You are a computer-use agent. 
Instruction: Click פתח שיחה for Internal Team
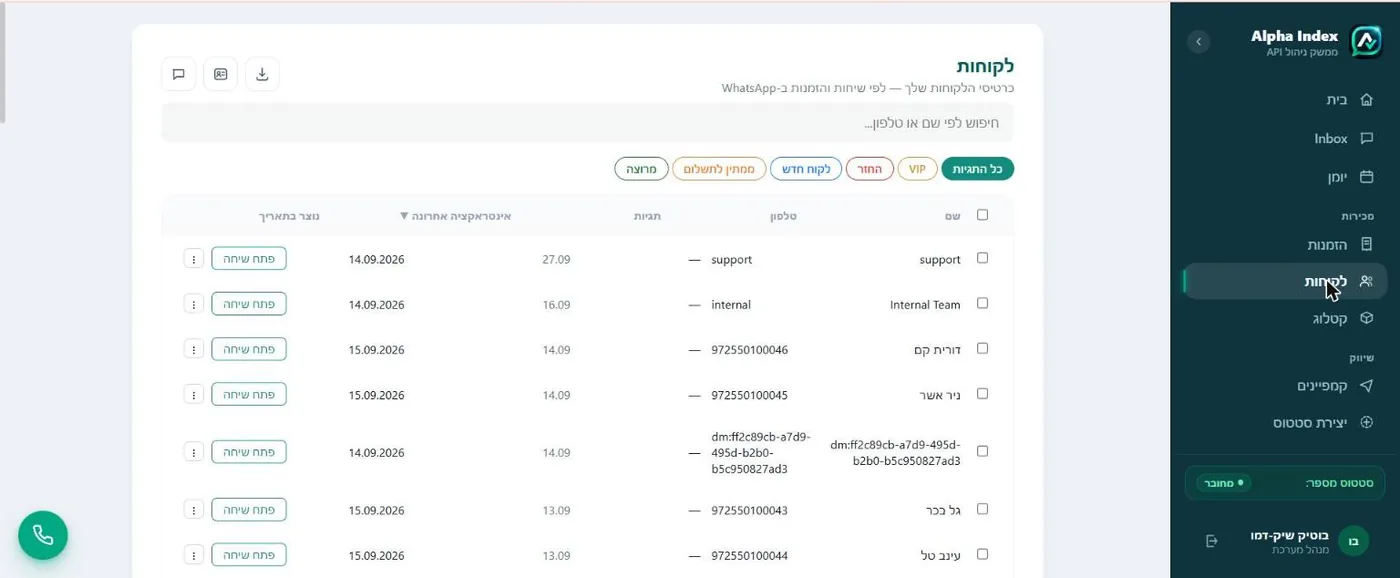coord(249,304)
